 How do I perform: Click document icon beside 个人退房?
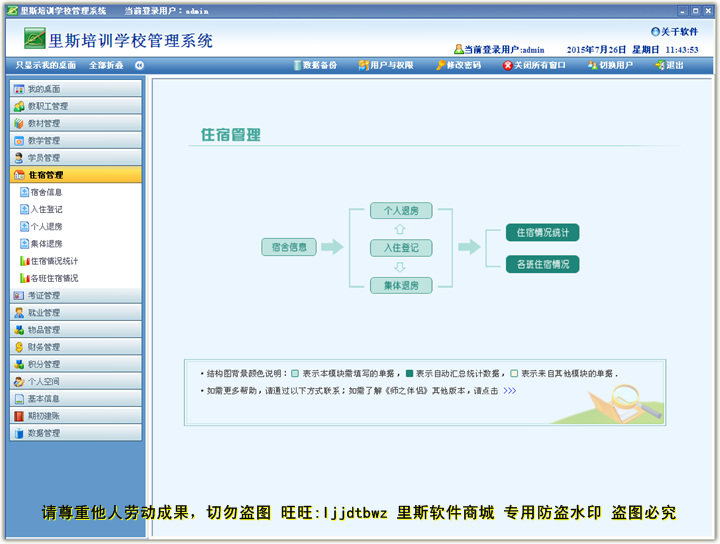tap(25, 226)
